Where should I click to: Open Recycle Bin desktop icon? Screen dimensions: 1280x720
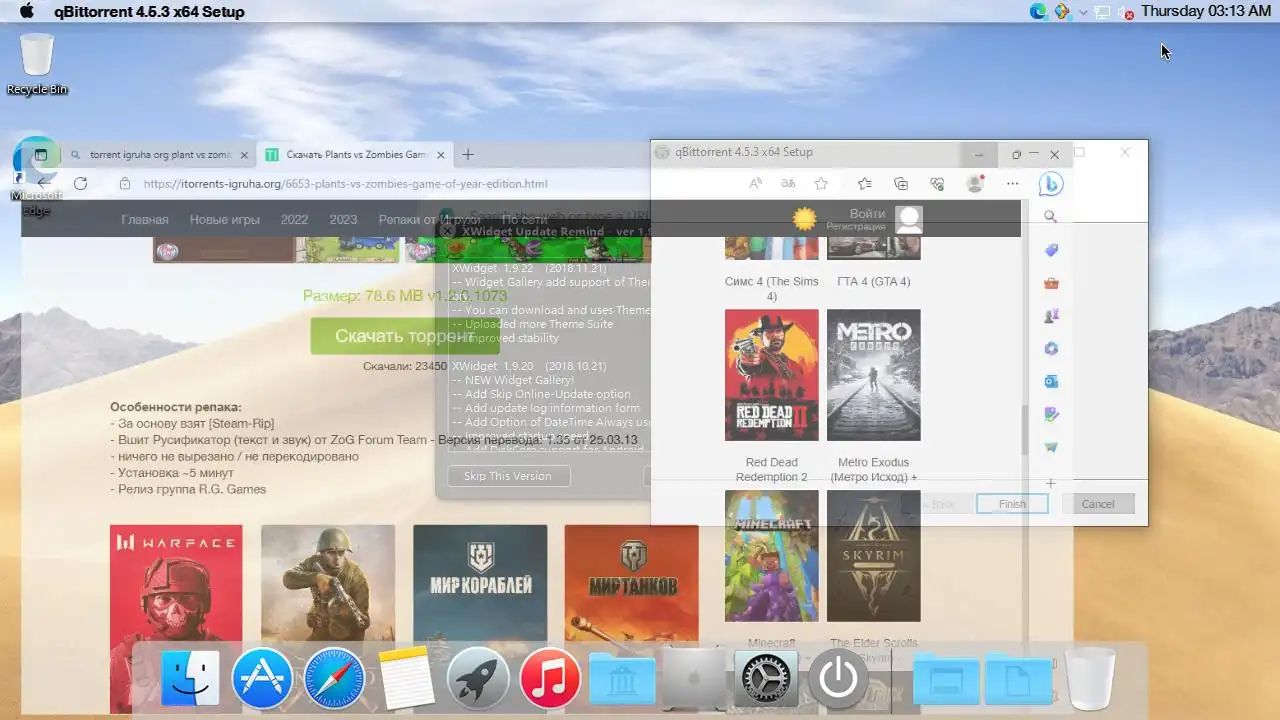click(x=37, y=64)
